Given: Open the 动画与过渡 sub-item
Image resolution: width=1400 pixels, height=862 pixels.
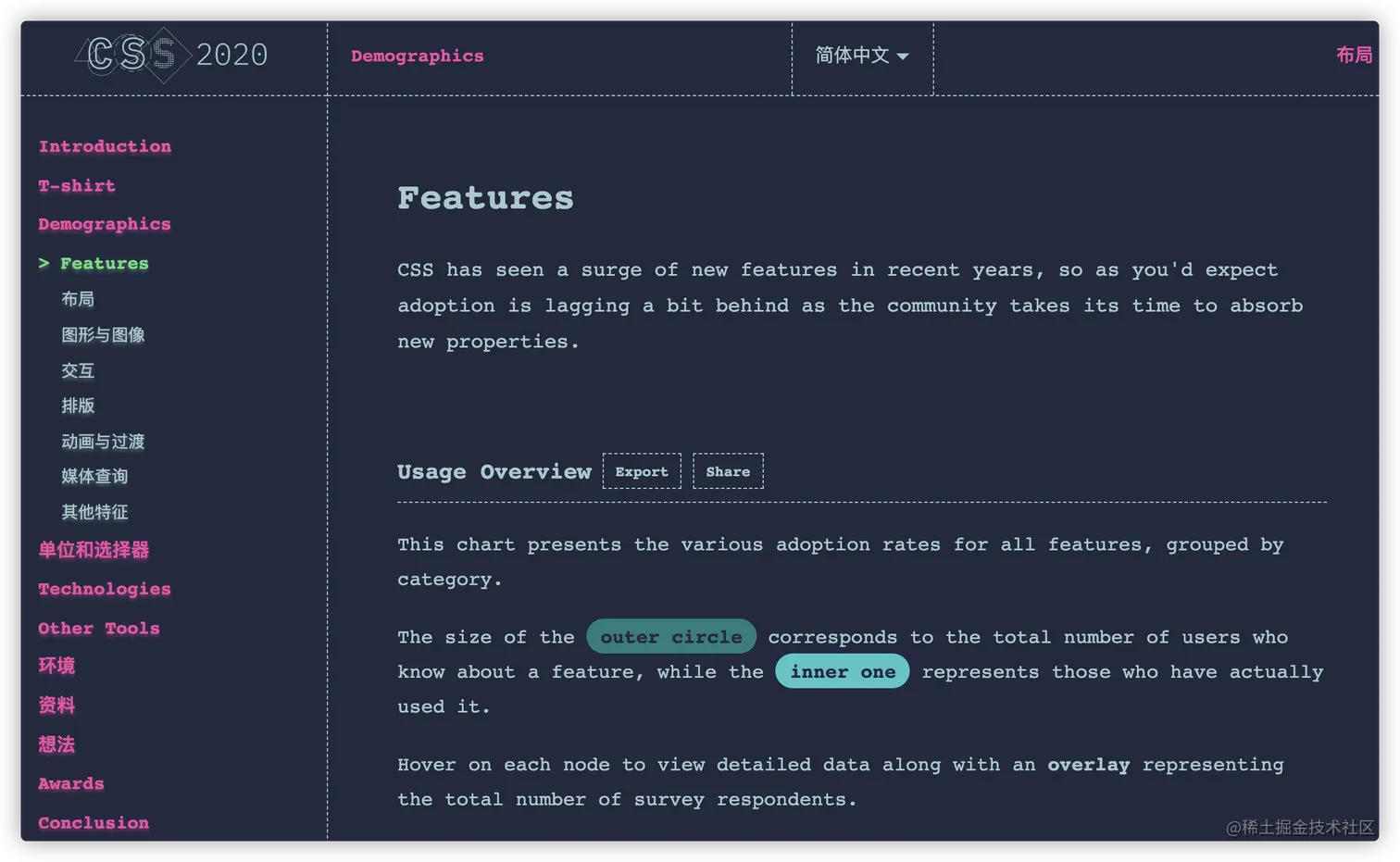Looking at the screenshot, I should click(103, 442).
